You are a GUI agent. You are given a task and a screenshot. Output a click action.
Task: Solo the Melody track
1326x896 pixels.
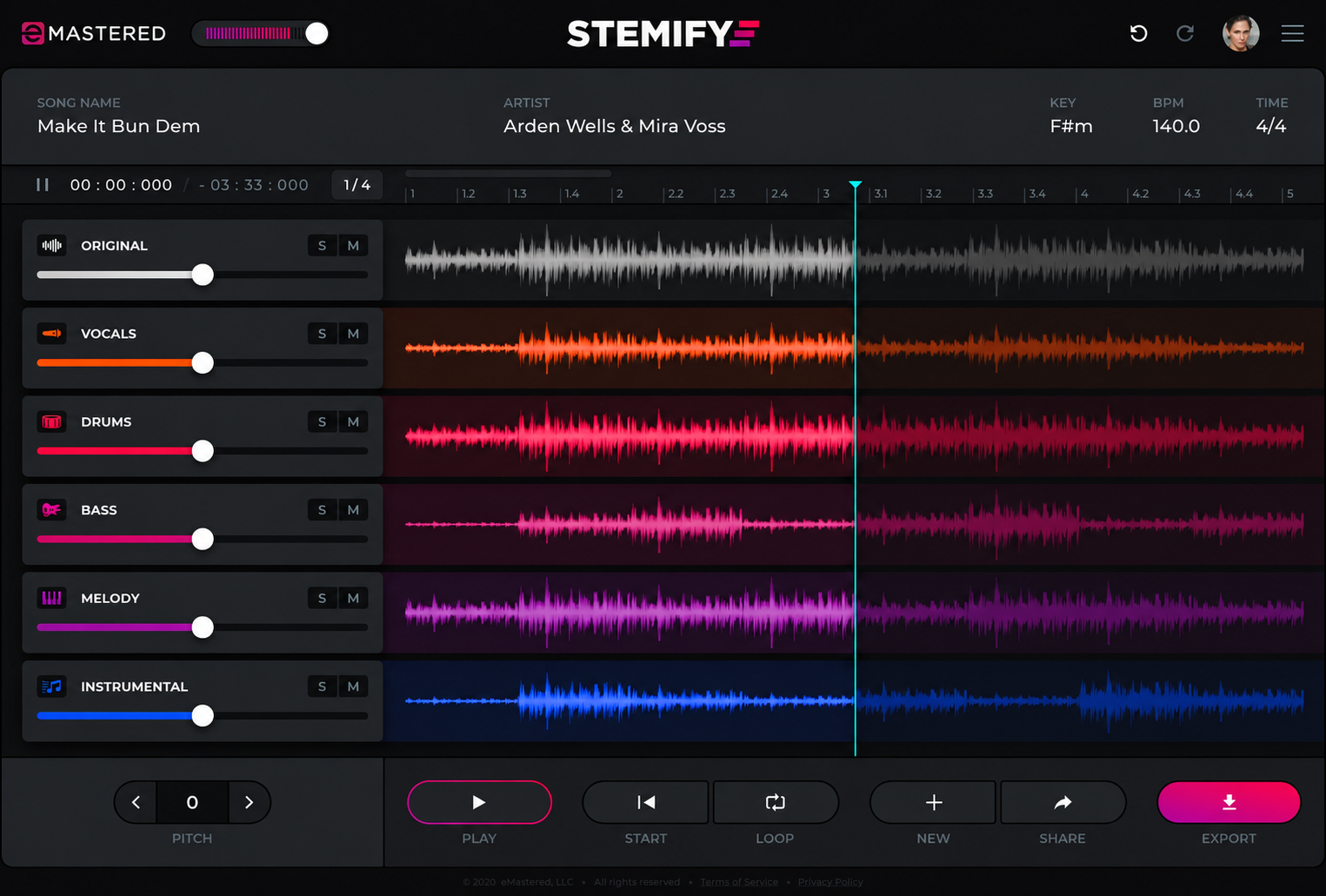322,599
